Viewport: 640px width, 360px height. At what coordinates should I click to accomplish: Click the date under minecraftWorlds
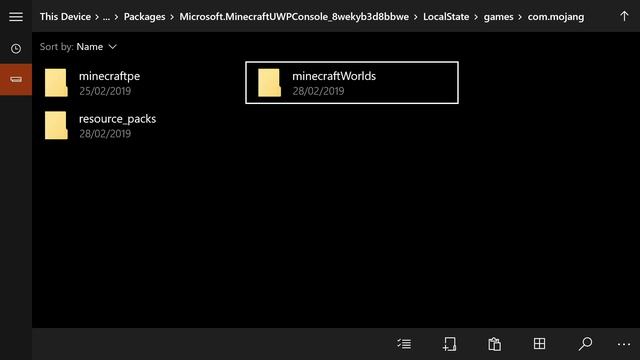pos(318,91)
